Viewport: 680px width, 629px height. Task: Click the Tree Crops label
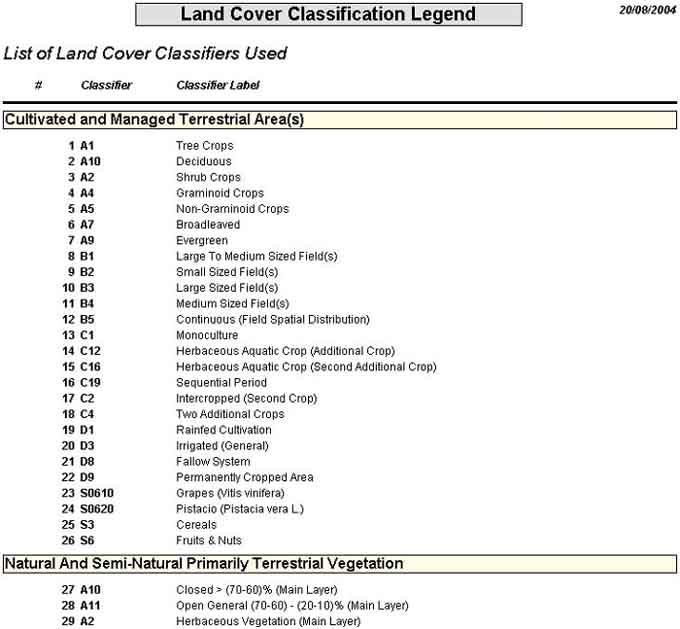(204, 146)
